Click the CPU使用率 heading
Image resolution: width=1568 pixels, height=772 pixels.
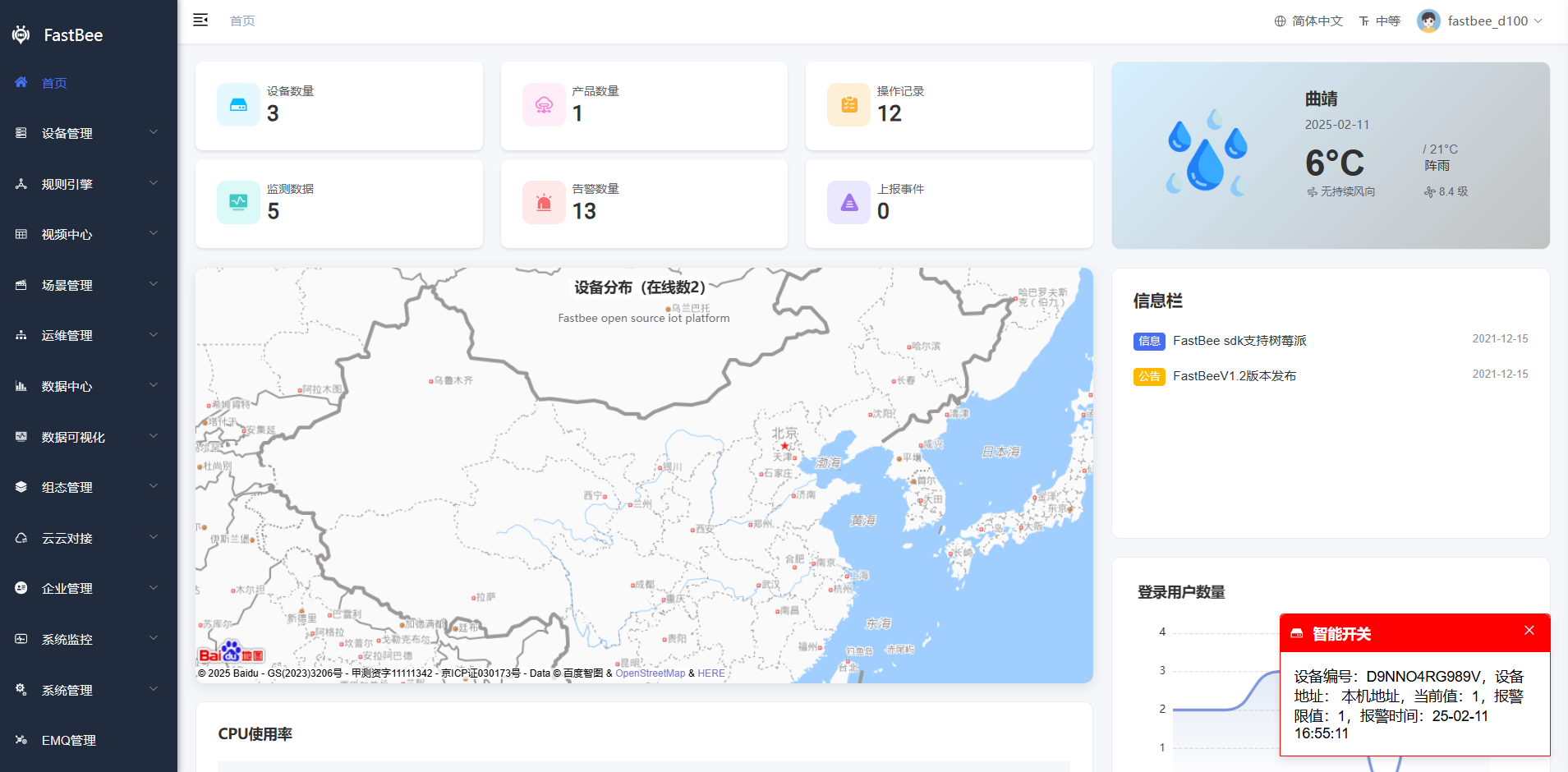pos(255,734)
